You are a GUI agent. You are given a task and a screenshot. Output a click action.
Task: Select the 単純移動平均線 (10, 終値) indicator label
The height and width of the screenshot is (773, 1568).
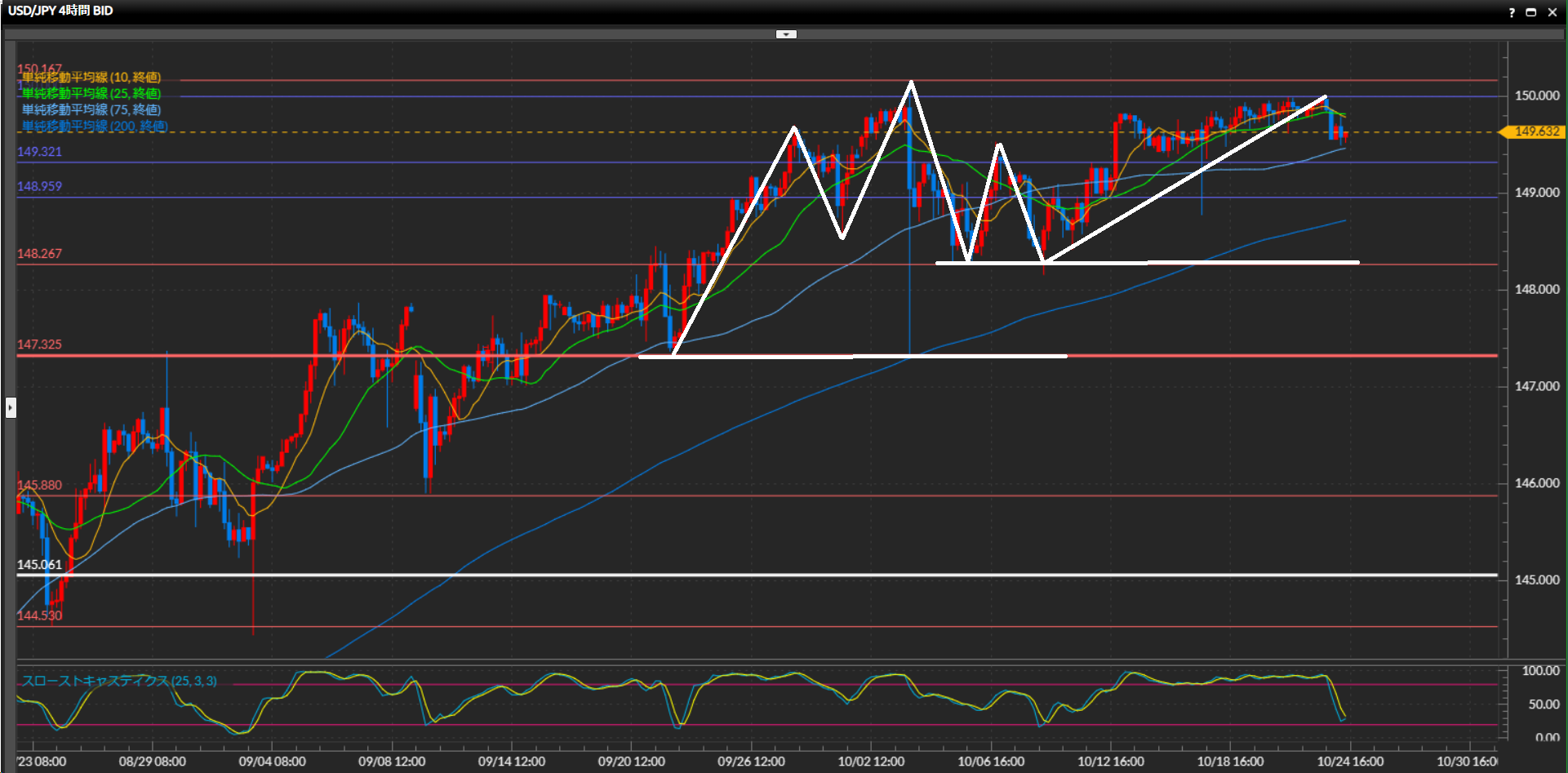click(91, 78)
